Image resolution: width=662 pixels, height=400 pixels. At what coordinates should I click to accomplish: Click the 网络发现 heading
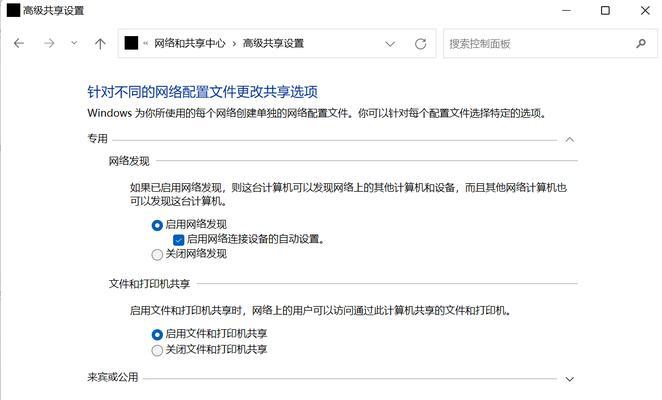129,161
